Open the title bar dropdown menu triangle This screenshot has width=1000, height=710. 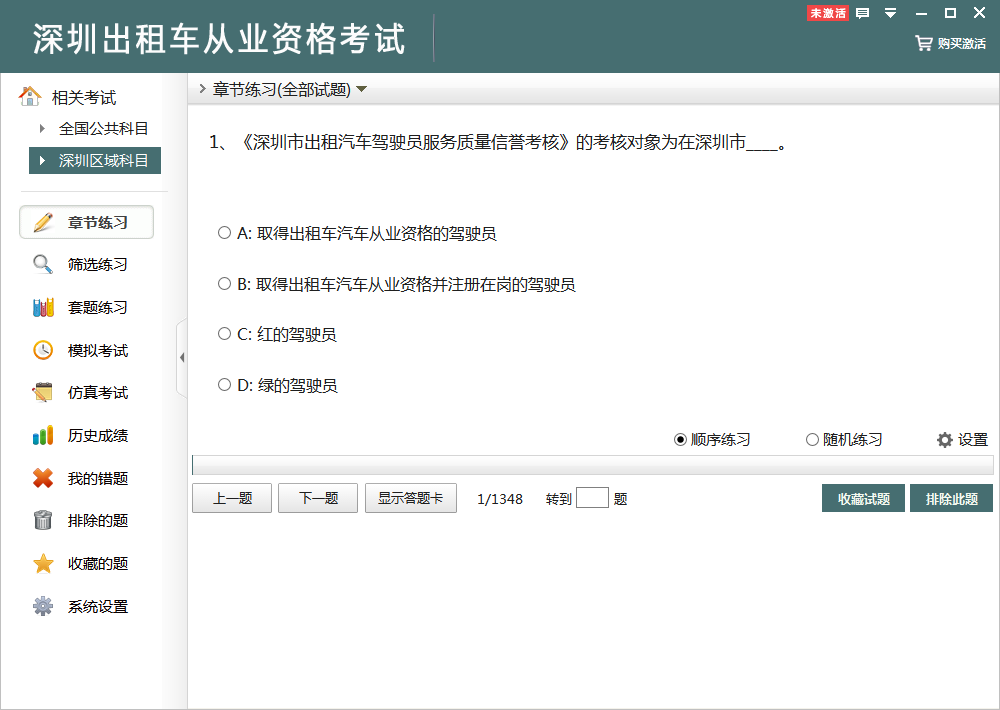click(x=890, y=13)
